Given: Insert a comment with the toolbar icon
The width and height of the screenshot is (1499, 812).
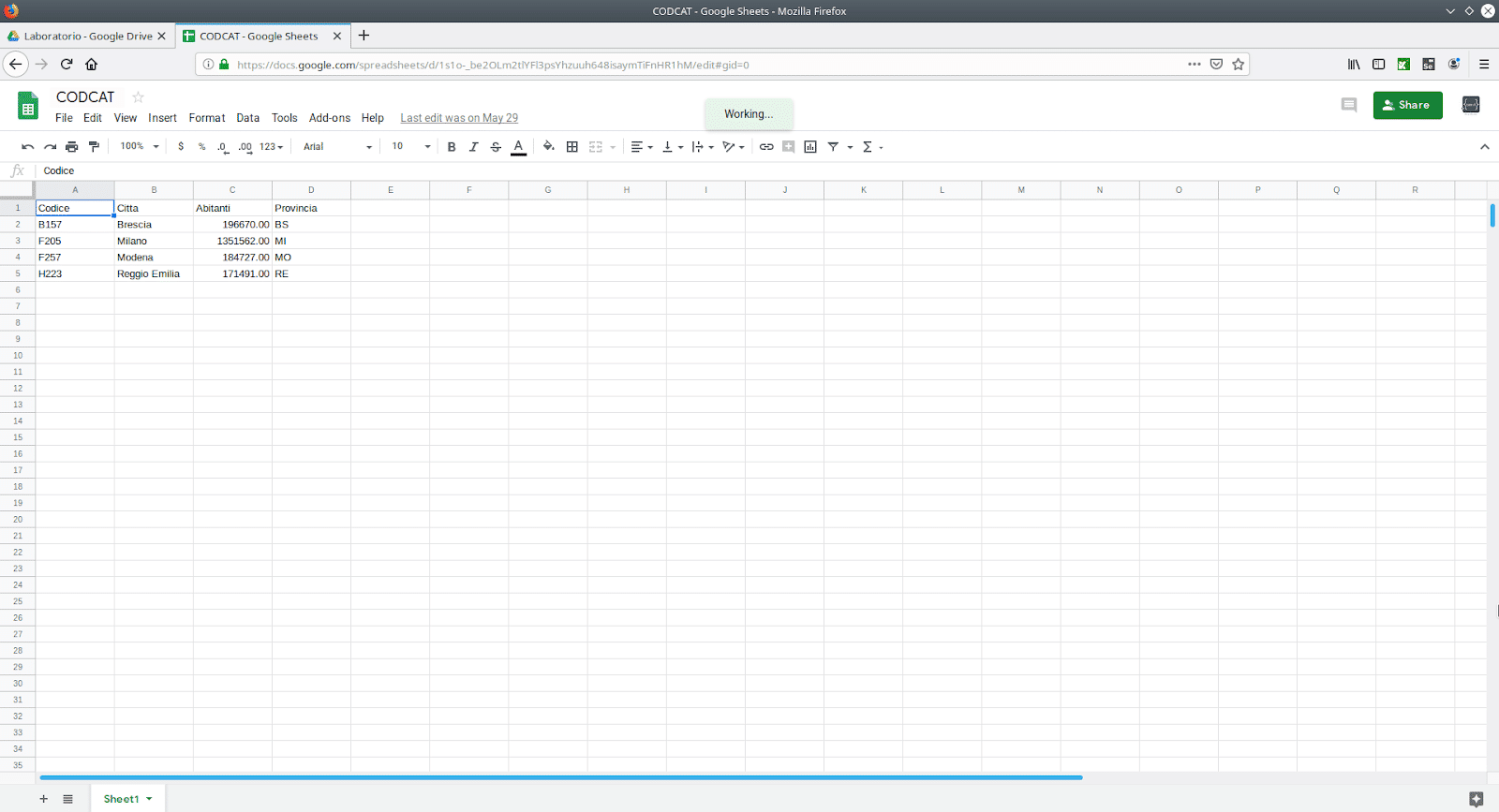Looking at the screenshot, I should pos(788,147).
